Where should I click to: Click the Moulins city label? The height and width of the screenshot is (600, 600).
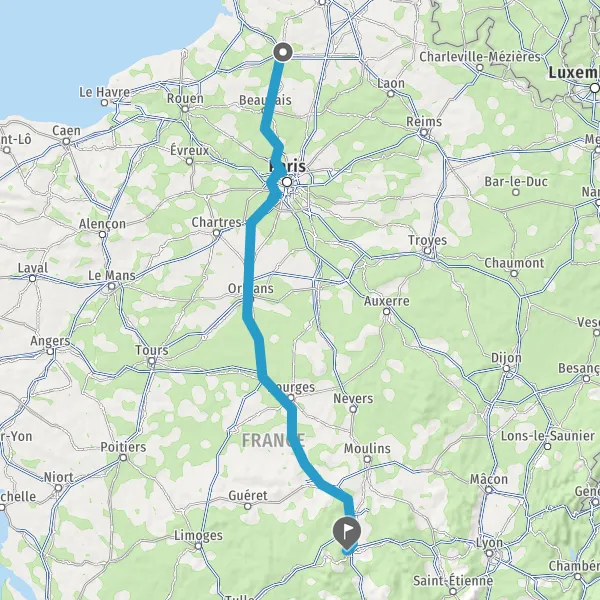[367, 448]
